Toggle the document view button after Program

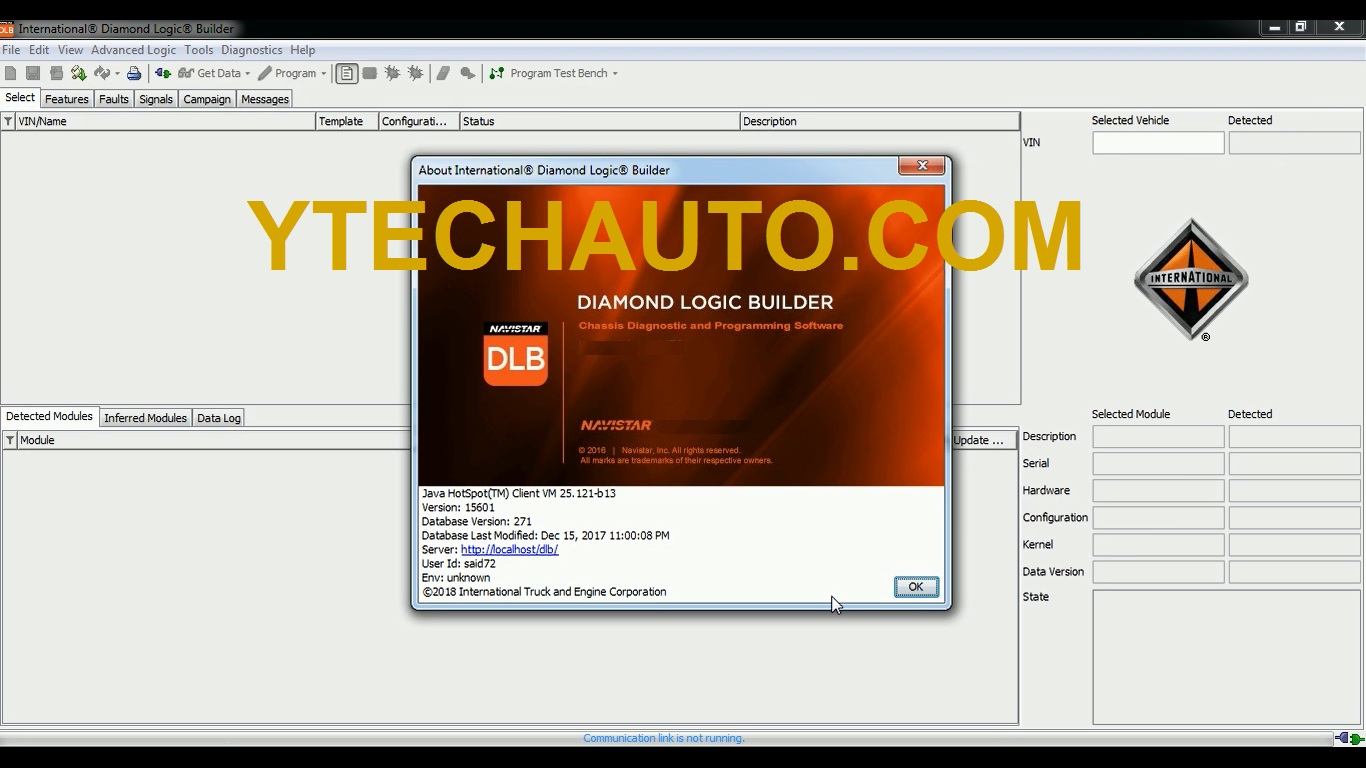tap(346, 73)
